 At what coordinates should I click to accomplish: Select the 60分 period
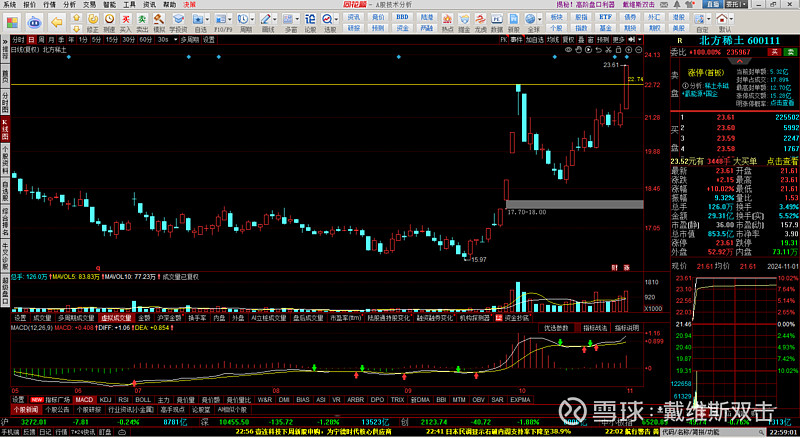pyautogui.click(x=146, y=40)
